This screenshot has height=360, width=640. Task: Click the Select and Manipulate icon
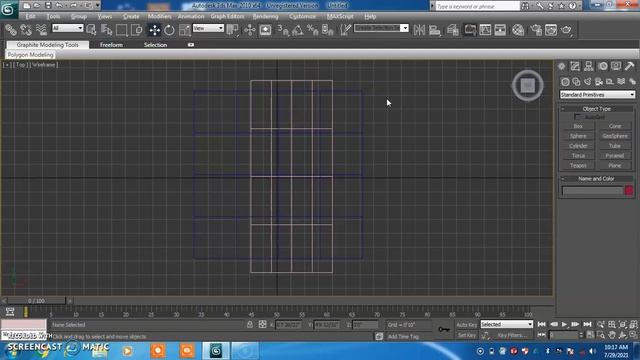point(249,30)
